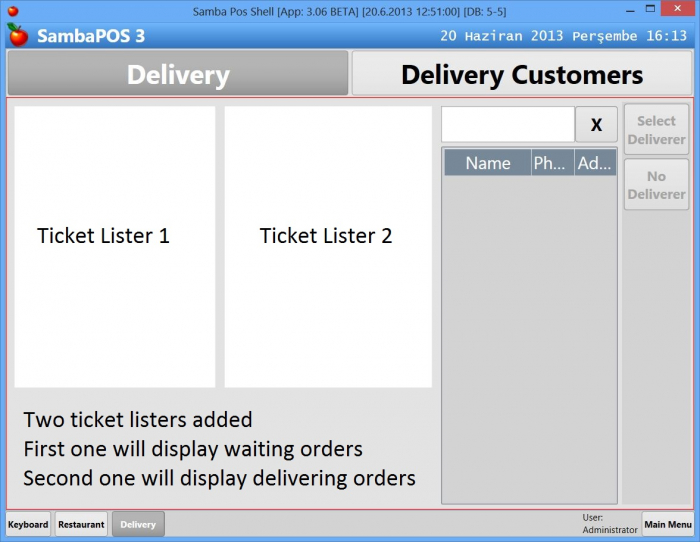Click the Ad... address column header

click(x=595, y=163)
